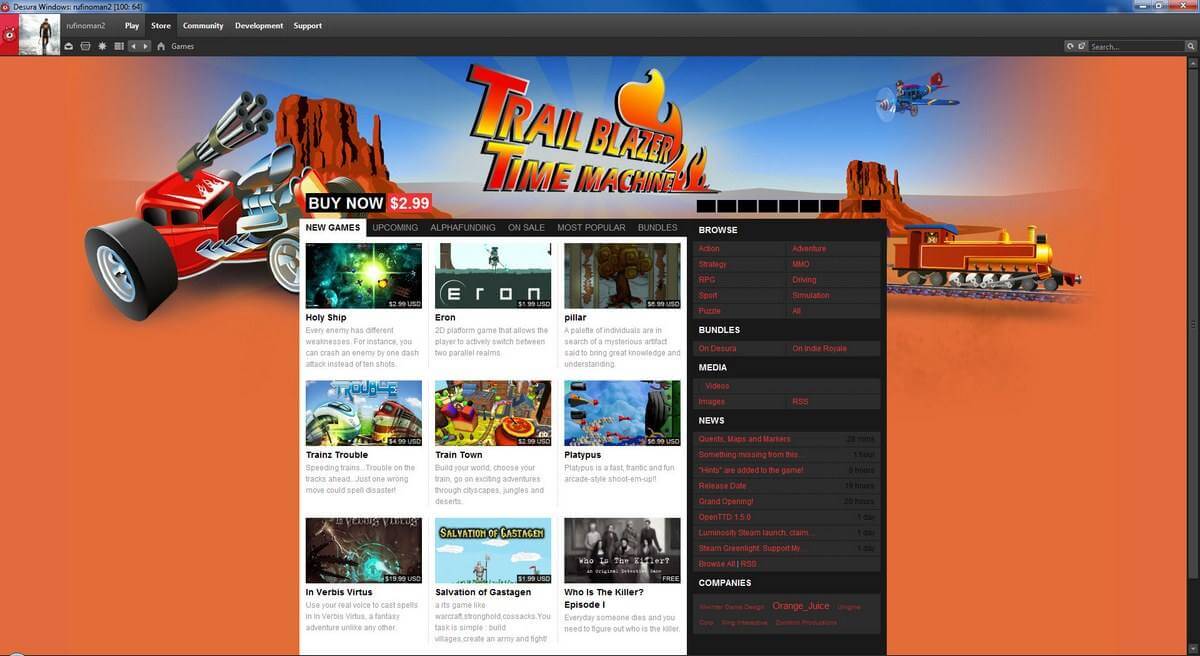
Task: Click the vertical scrollbar on the right edge
Action: click(x=1194, y=325)
